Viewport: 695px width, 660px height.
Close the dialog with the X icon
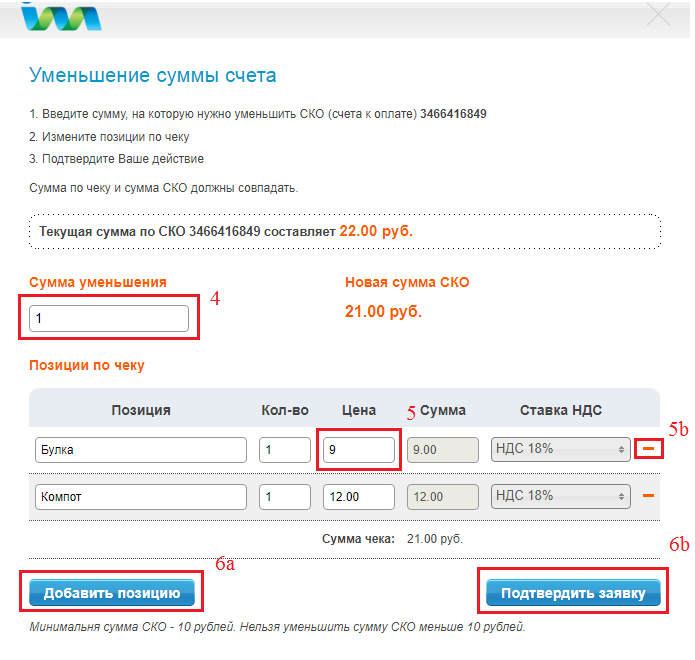(x=658, y=15)
